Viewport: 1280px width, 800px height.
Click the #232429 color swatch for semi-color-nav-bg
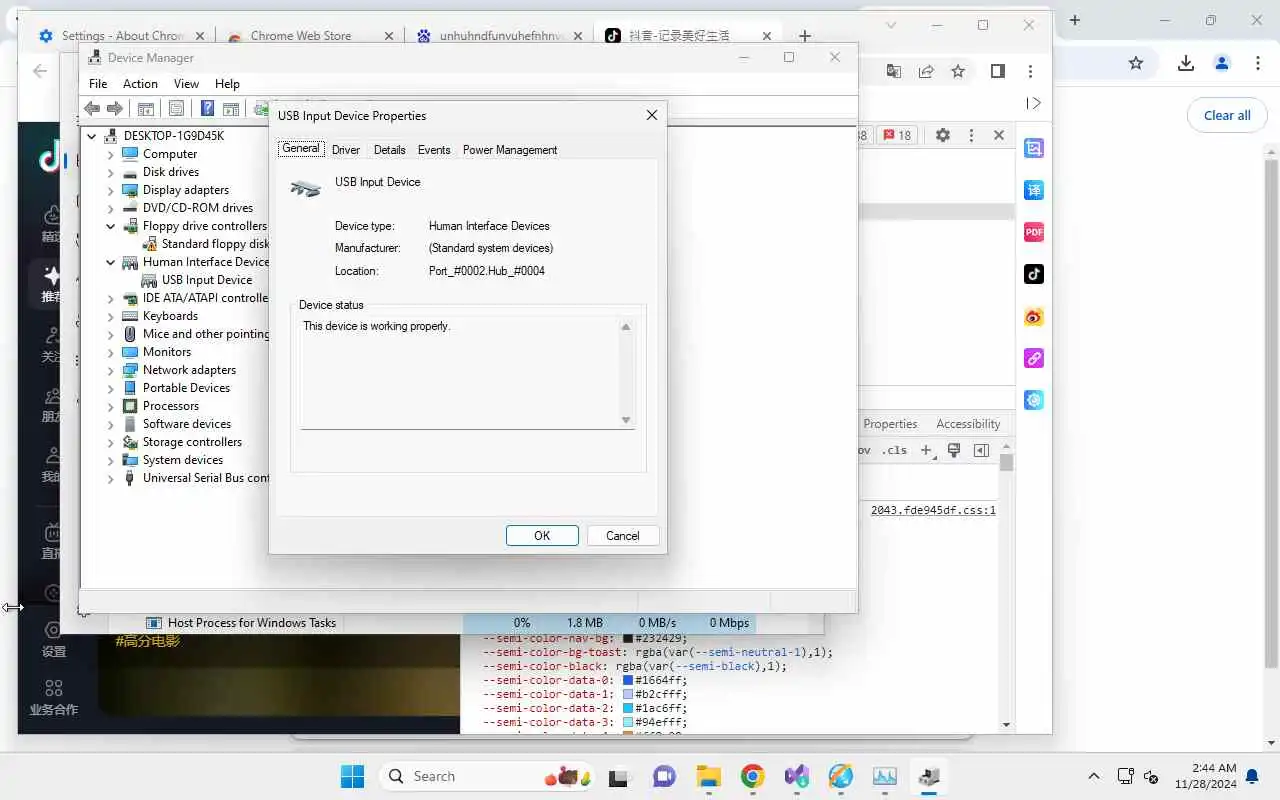coord(628,638)
